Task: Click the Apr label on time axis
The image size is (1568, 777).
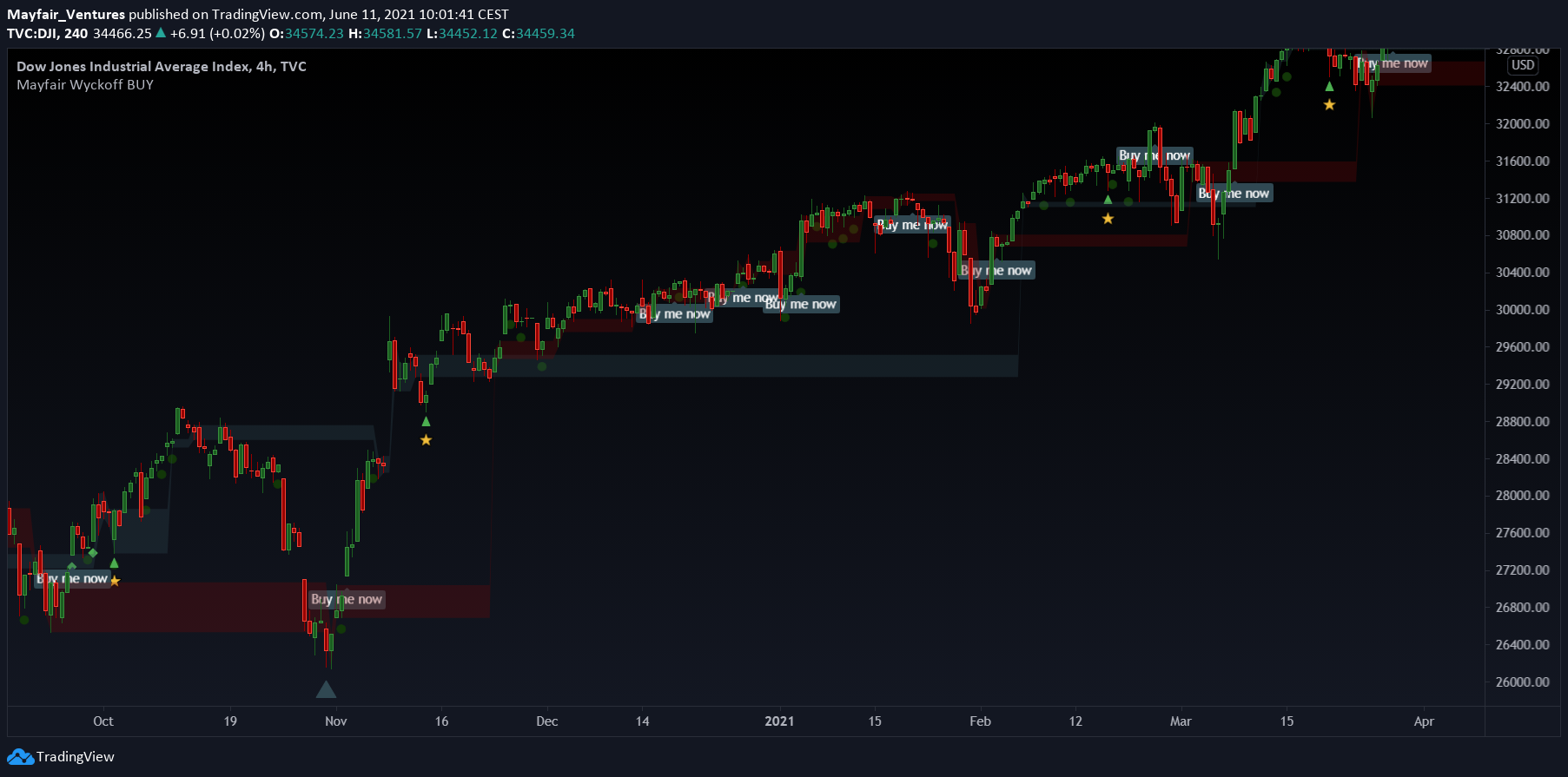Action: coord(1424,721)
